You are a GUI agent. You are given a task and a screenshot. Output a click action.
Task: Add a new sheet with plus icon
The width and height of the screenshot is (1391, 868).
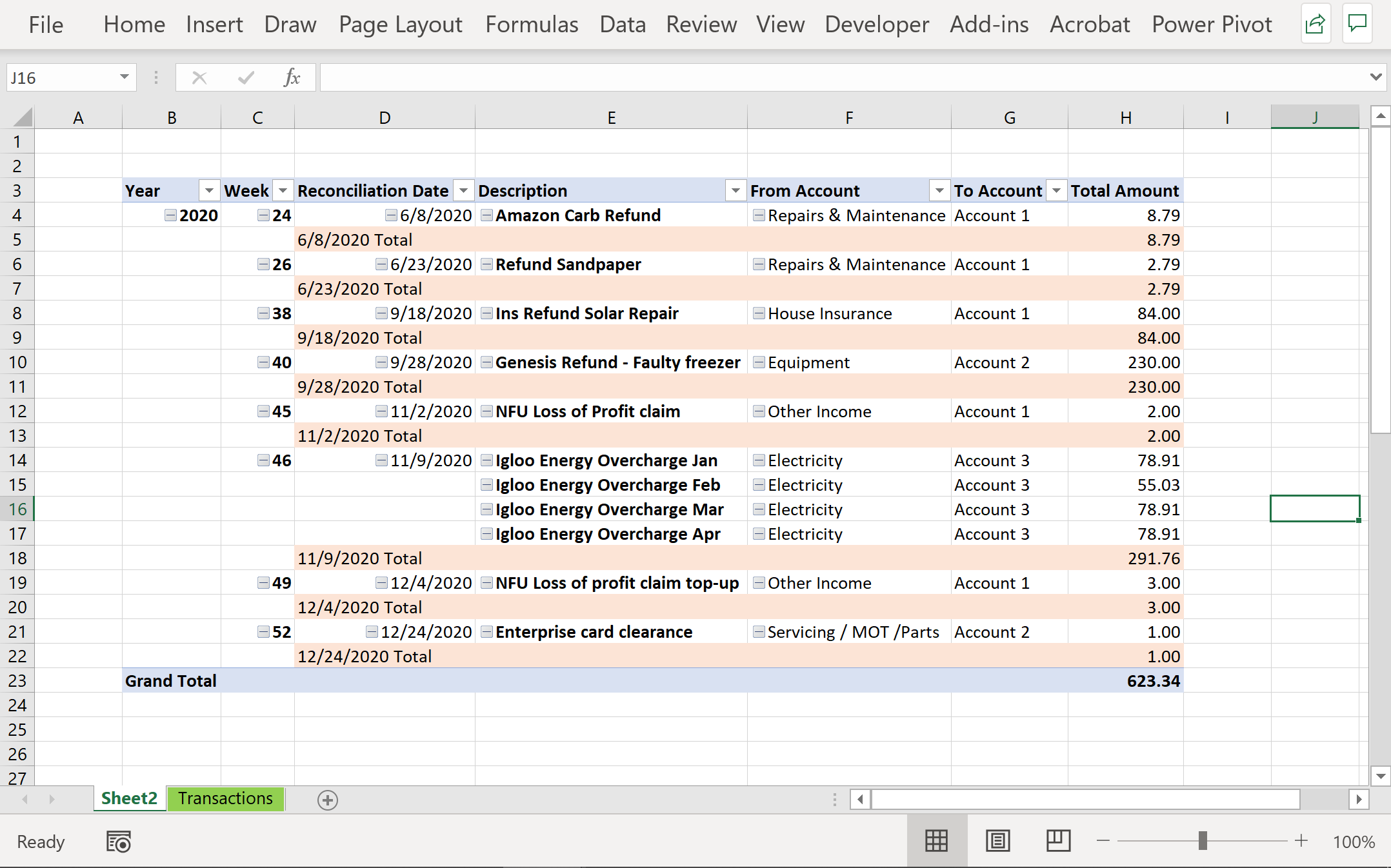point(328,800)
